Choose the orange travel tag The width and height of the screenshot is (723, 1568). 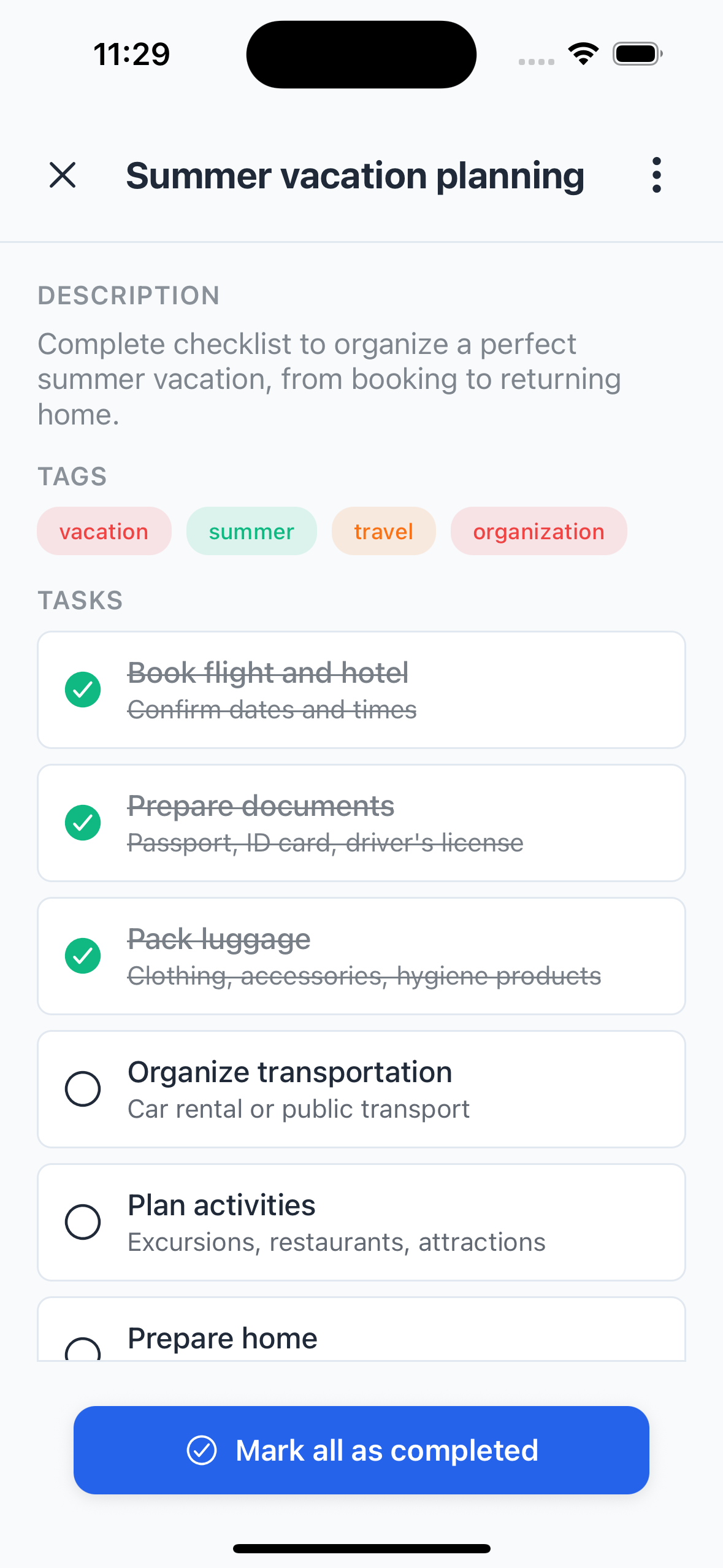point(383,531)
